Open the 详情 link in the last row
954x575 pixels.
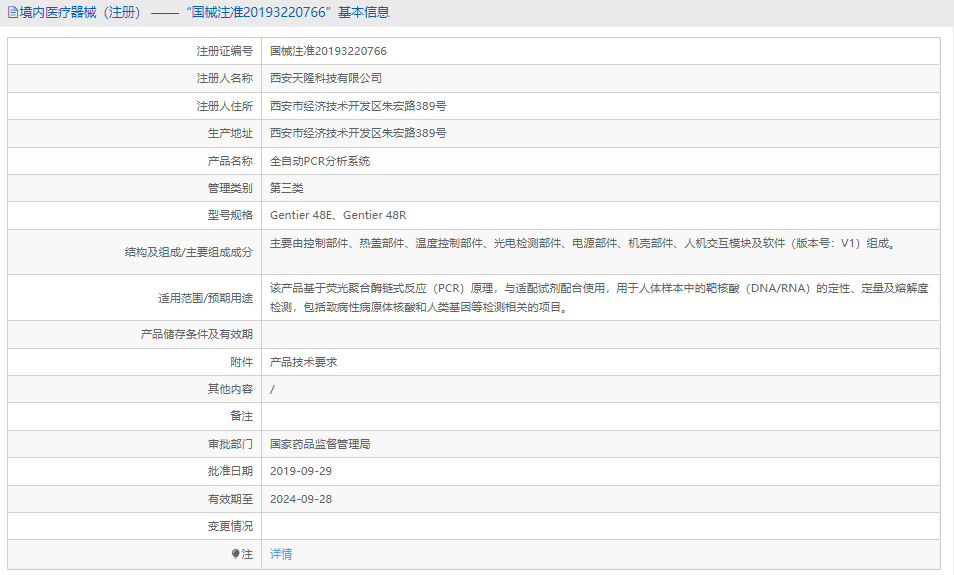[x=281, y=554]
